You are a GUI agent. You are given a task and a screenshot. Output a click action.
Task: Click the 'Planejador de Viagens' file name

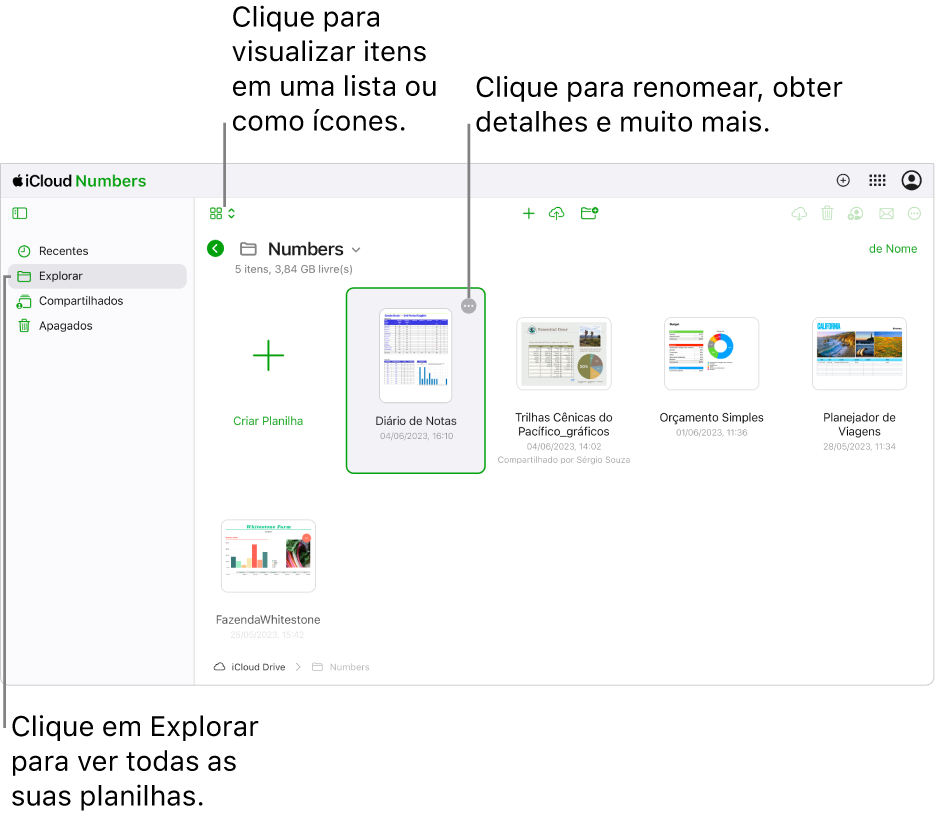tap(859, 424)
